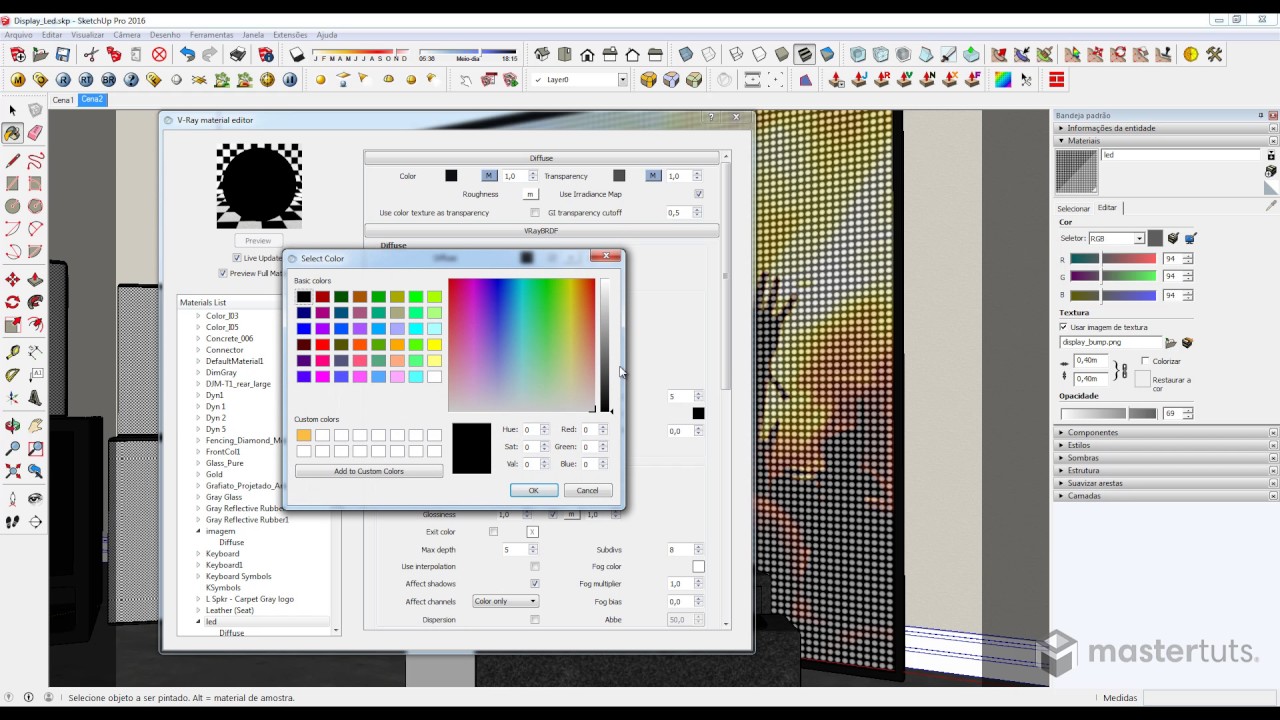This screenshot has width=1280, height=720.
Task: Collapse the led material tree item
Action: coord(198,622)
